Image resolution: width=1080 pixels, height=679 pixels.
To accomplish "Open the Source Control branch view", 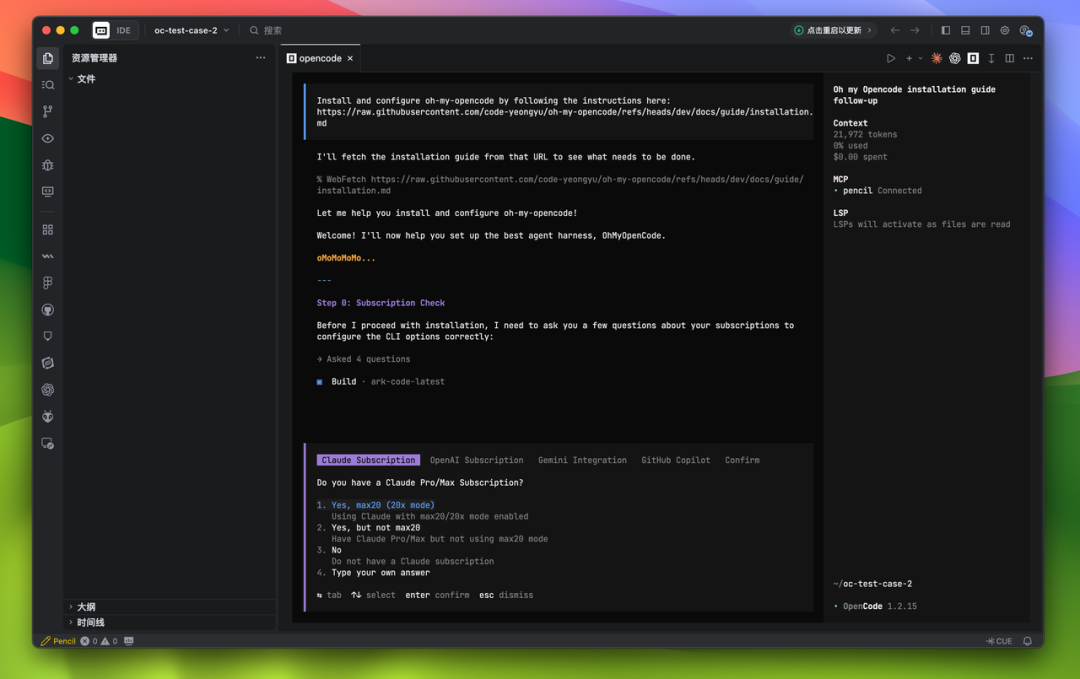I will click(x=48, y=112).
